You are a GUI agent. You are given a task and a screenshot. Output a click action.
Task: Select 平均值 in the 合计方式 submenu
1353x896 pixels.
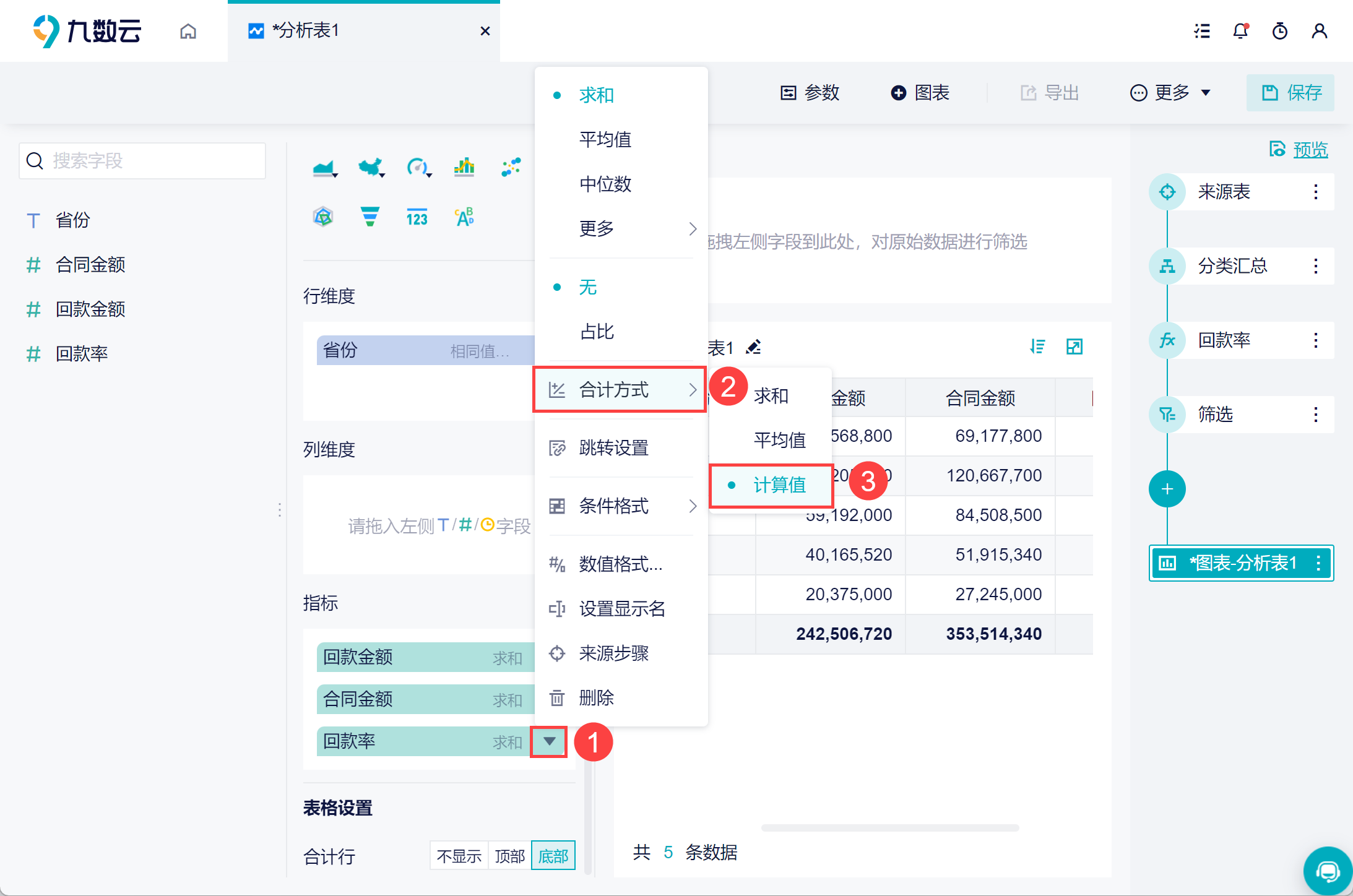[779, 440]
